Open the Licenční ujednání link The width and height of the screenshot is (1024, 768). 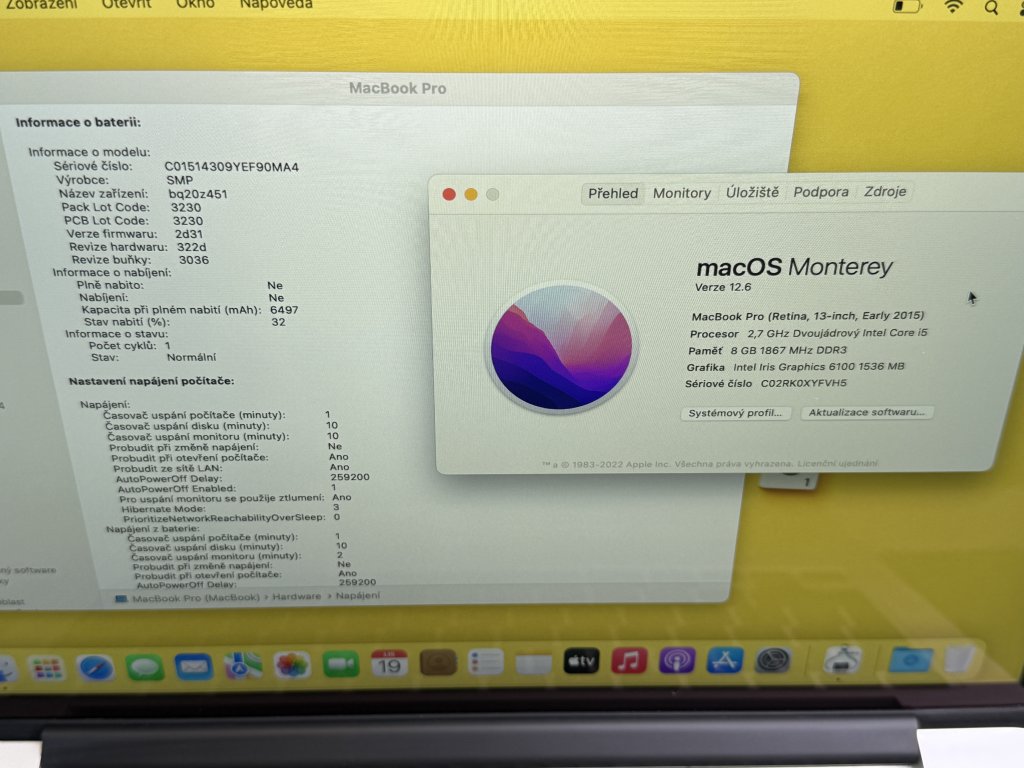tap(838, 463)
